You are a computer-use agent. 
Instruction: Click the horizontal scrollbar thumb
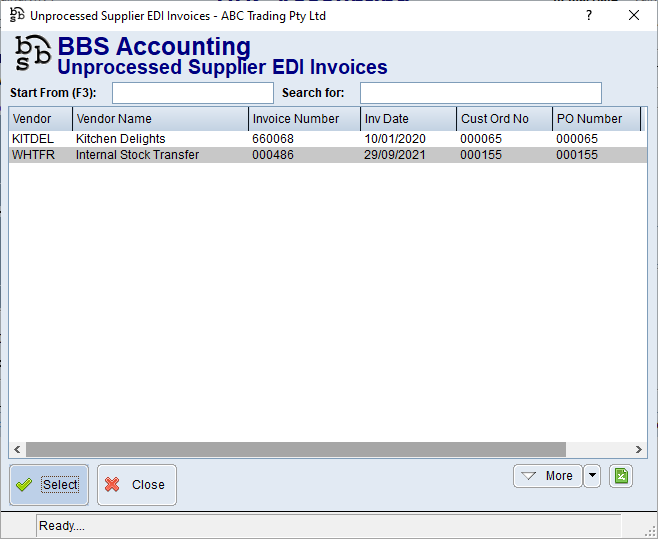click(x=295, y=450)
